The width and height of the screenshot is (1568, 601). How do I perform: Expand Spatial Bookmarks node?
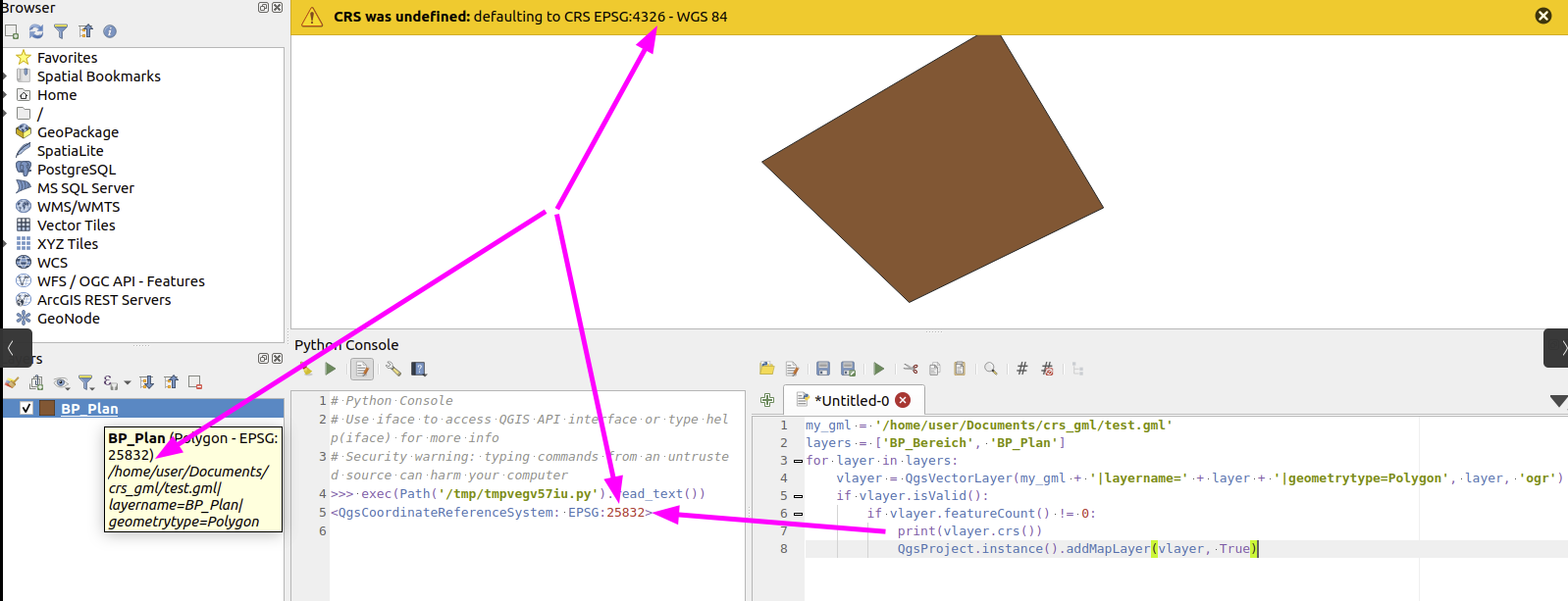pyautogui.click(x=4, y=76)
